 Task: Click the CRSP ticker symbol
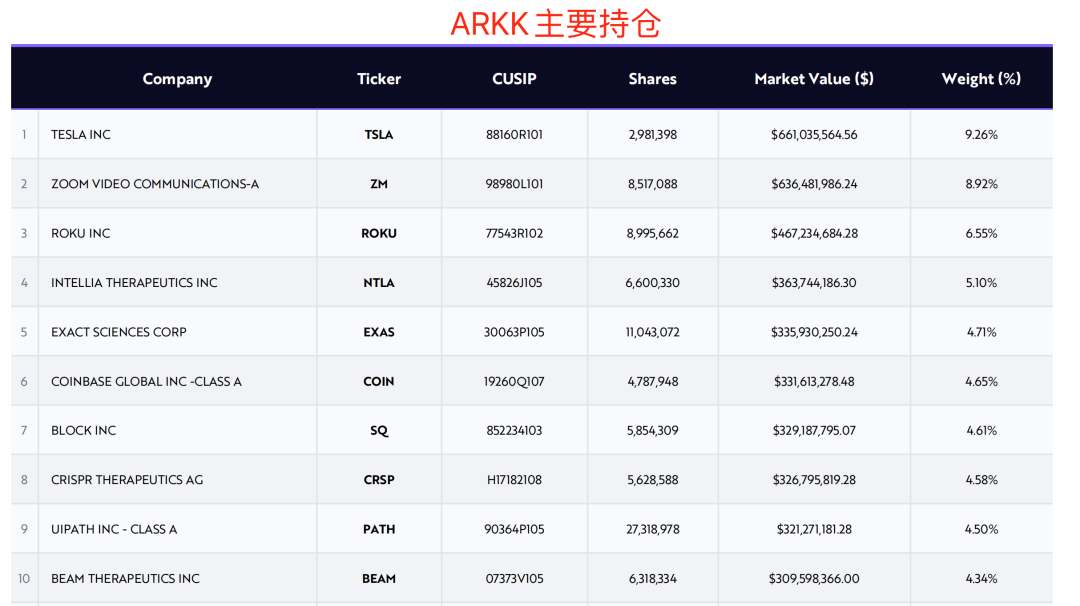pos(379,480)
